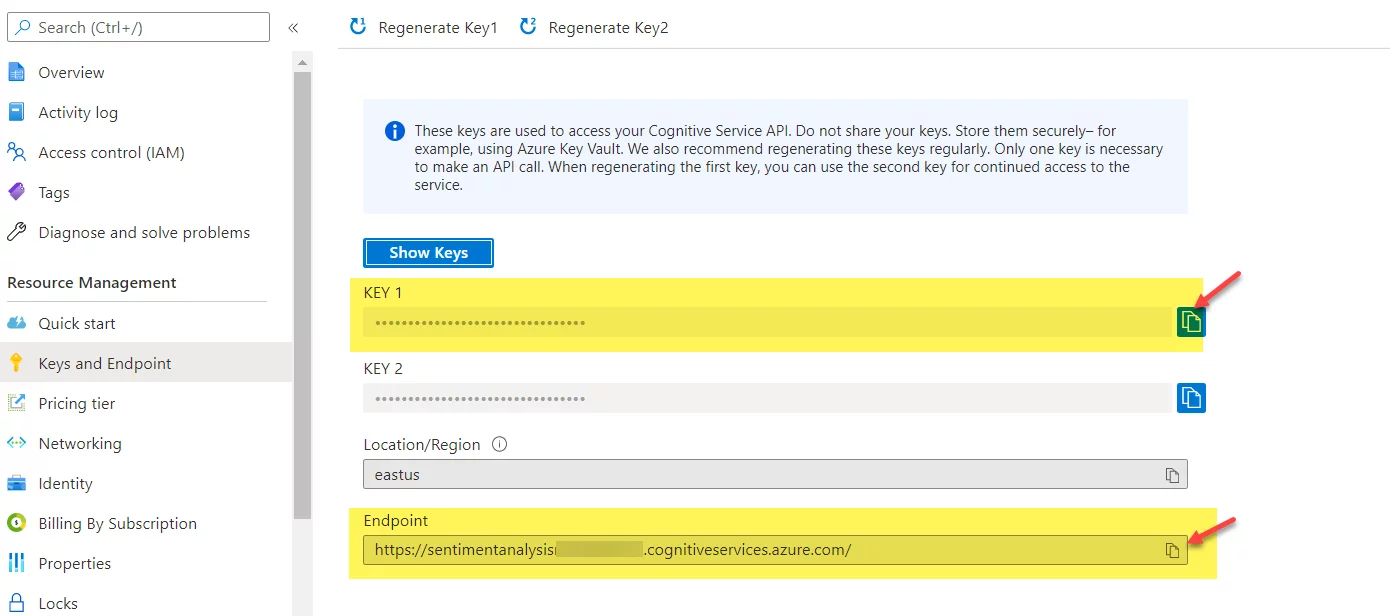Screen dimensions: 1390x616
Task: Click the Overview icon in the sidebar
Action: (x=16, y=72)
